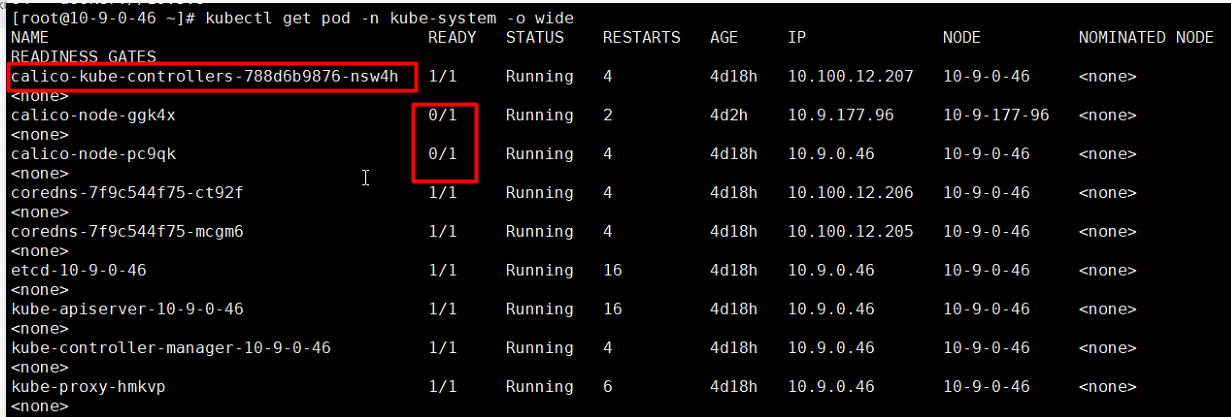Click the kubectl get pod command text
The width and height of the screenshot is (1231, 417).
390,19
